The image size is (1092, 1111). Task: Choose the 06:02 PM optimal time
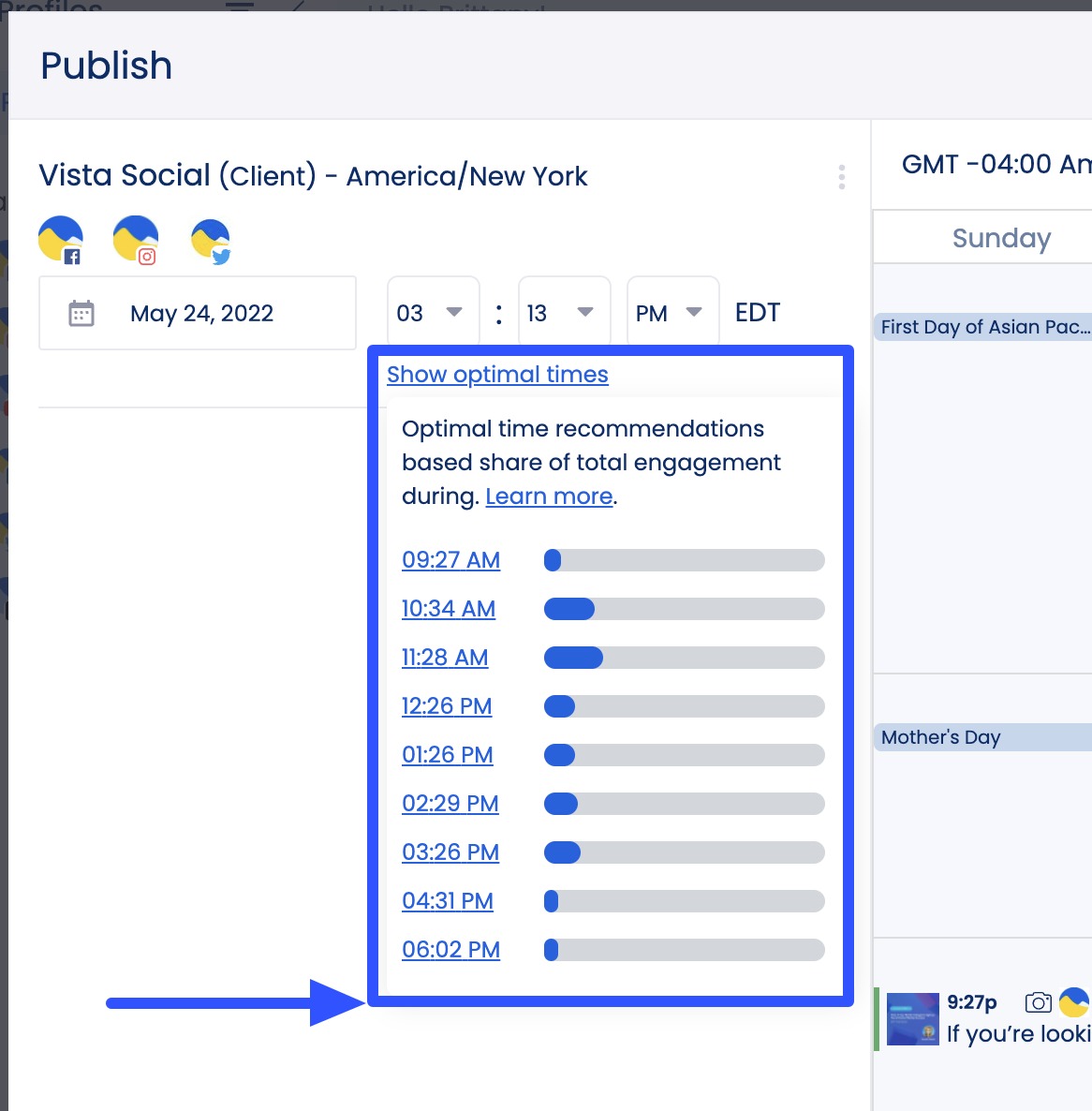[450, 950]
